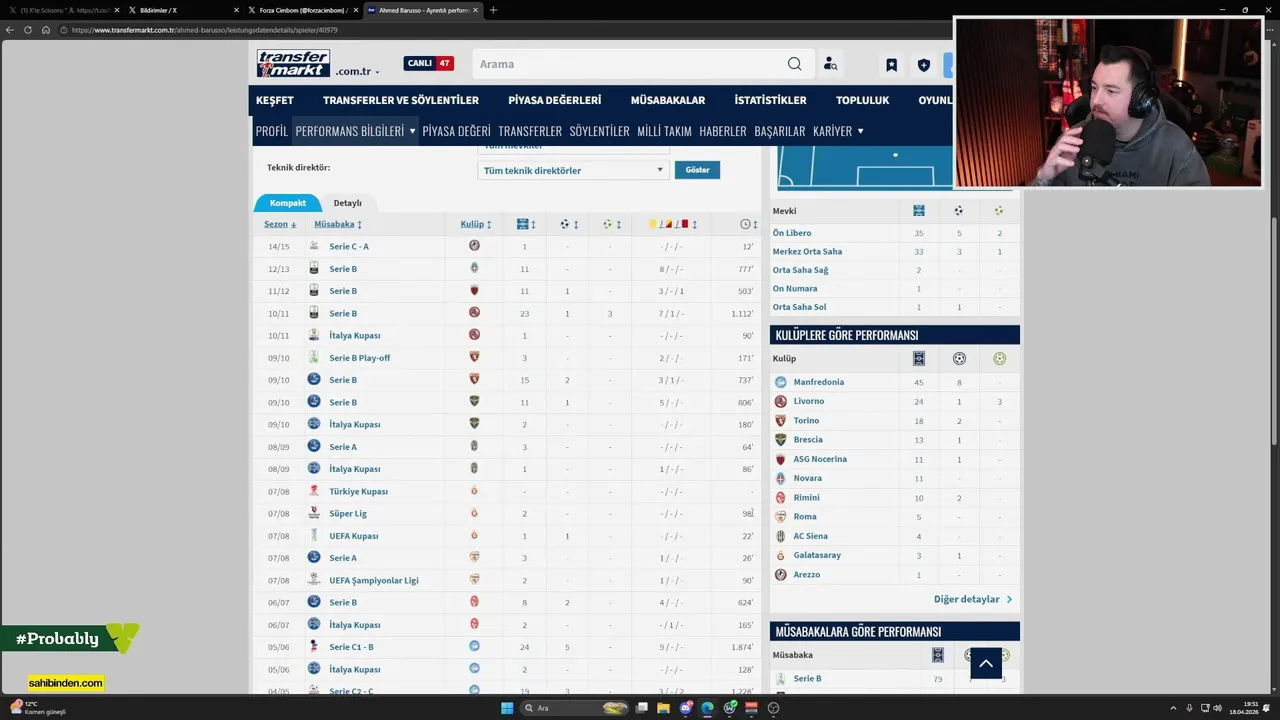This screenshot has height=720, width=1280.
Task: Sort by goals ball icon column
Action: coord(569,224)
